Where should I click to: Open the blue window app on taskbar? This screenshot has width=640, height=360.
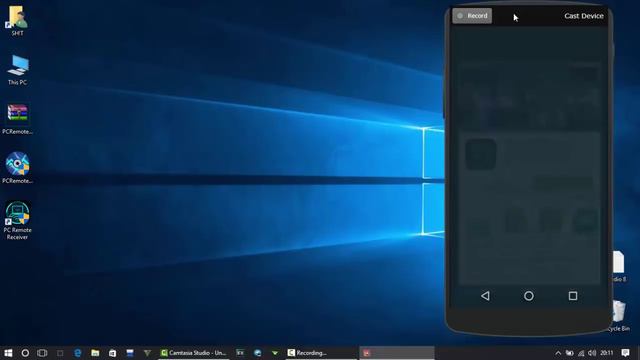(x=130, y=353)
